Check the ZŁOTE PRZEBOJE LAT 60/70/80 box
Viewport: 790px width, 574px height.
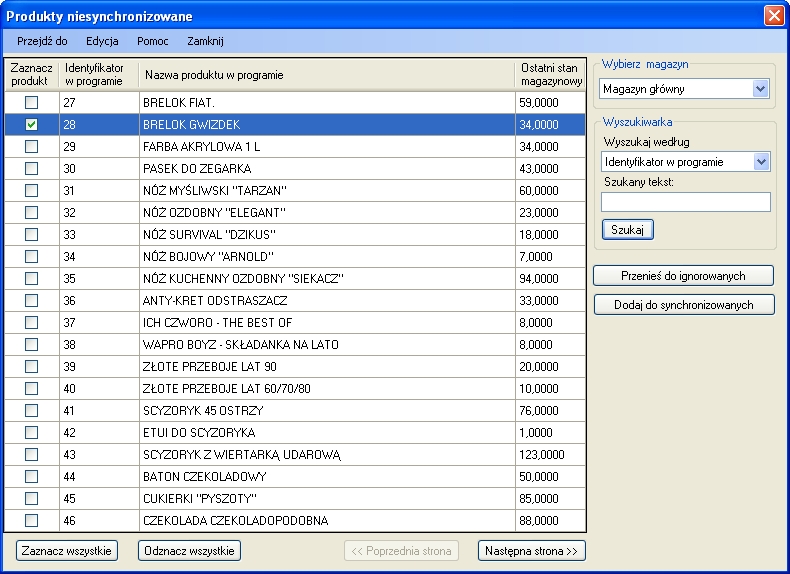pos(31,389)
